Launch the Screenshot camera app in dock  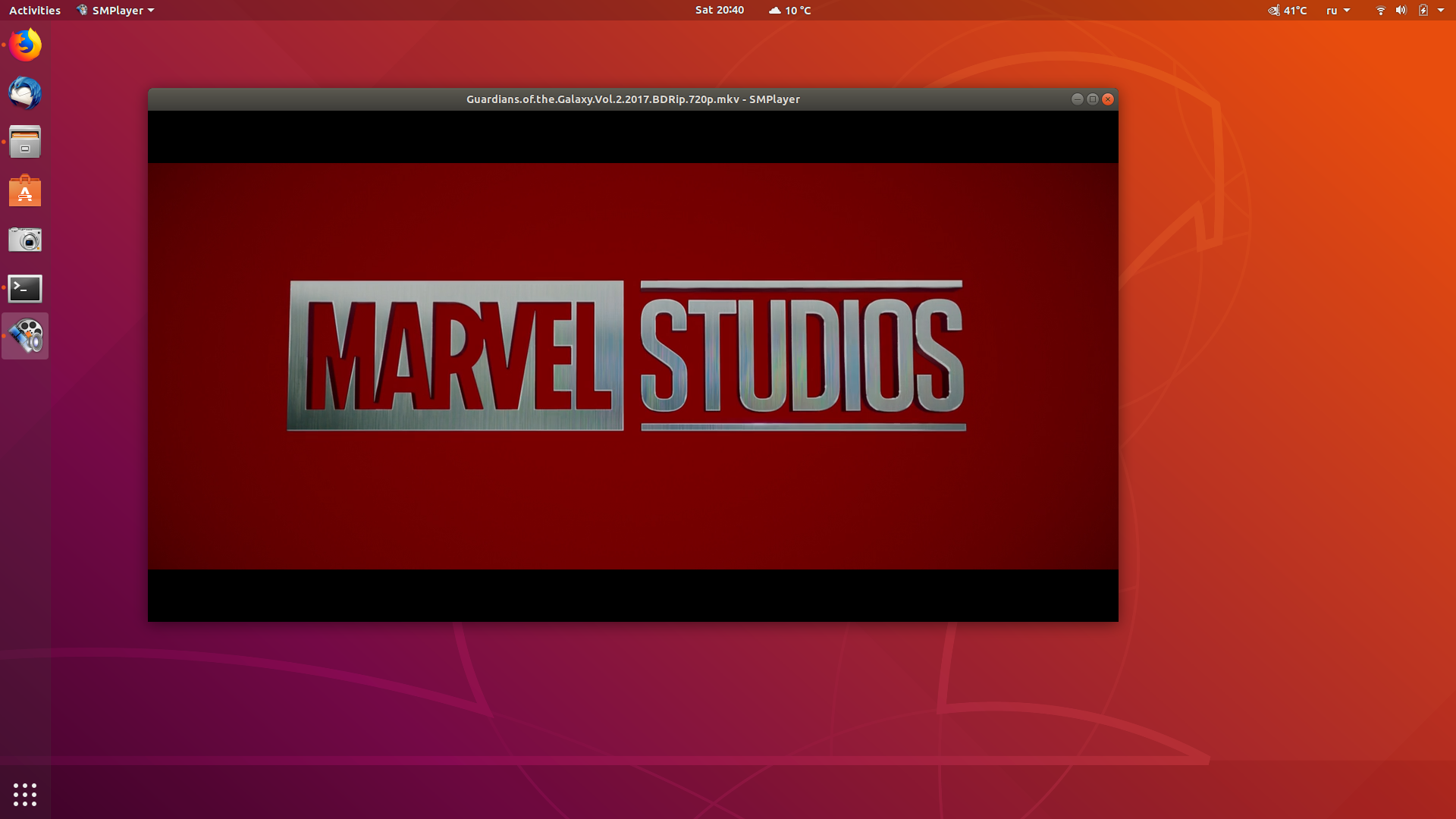[x=25, y=240]
